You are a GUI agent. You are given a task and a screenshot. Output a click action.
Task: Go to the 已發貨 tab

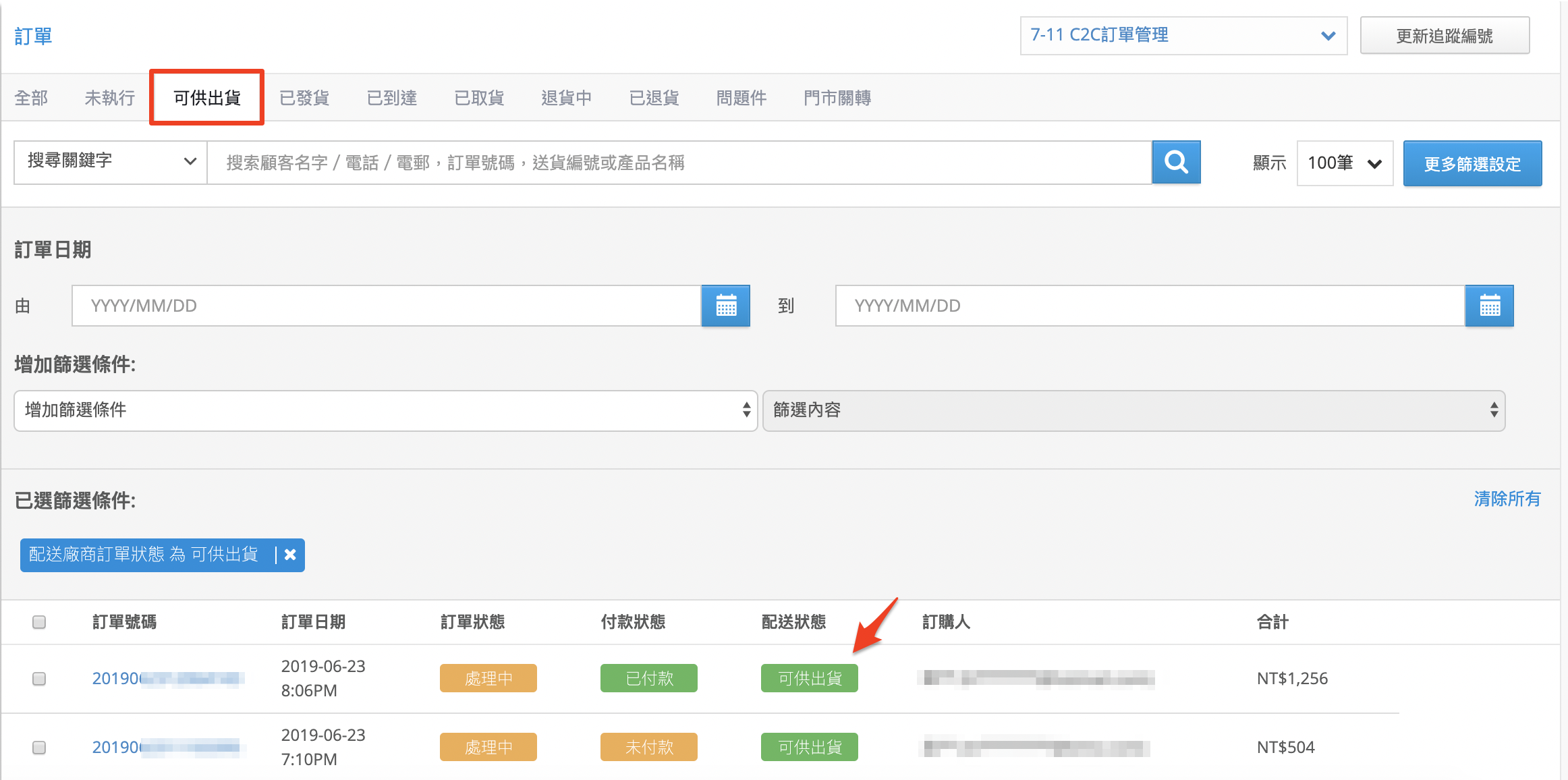[x=304, y=98]
